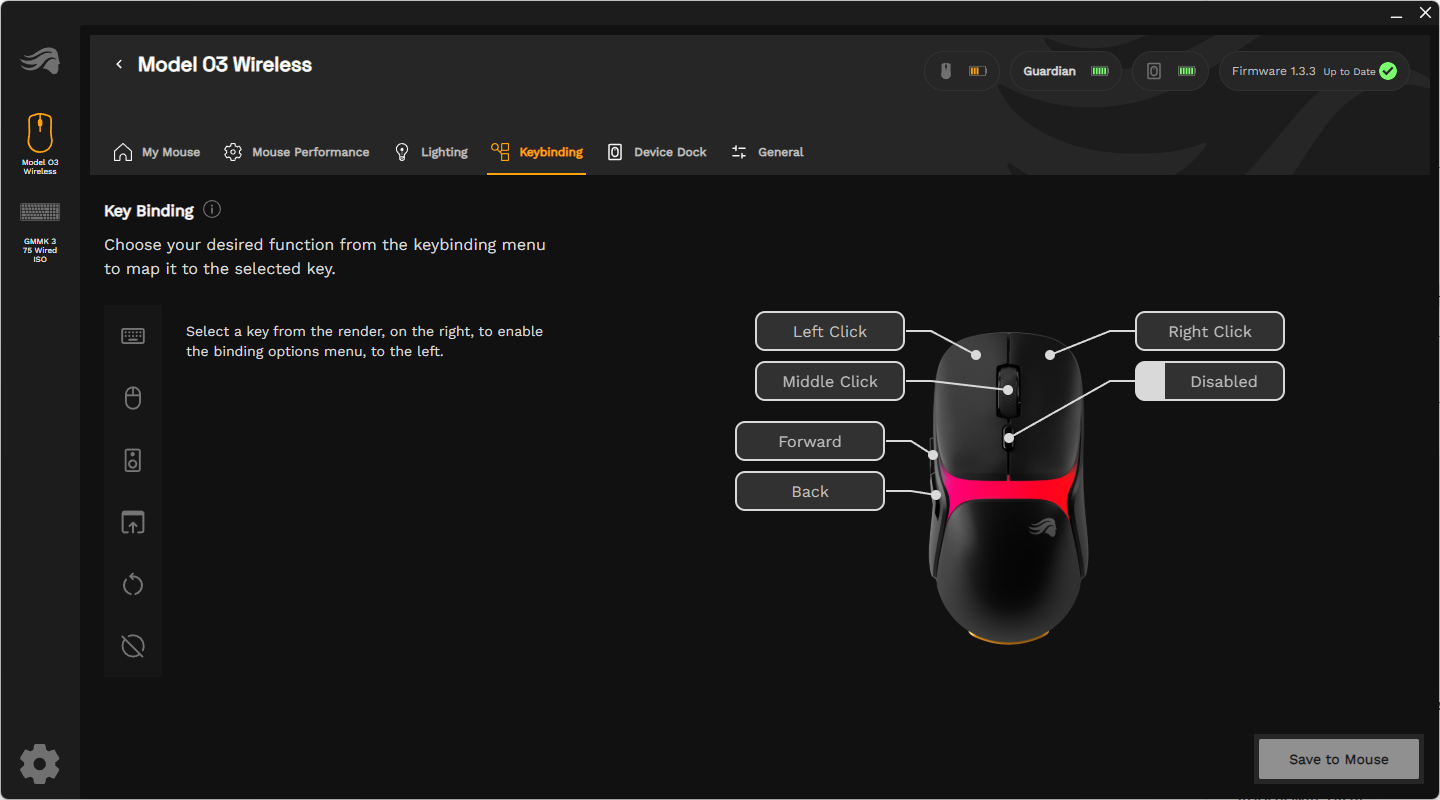
Task: Select the Forward side button binding
Action: (x=810, y=441)
